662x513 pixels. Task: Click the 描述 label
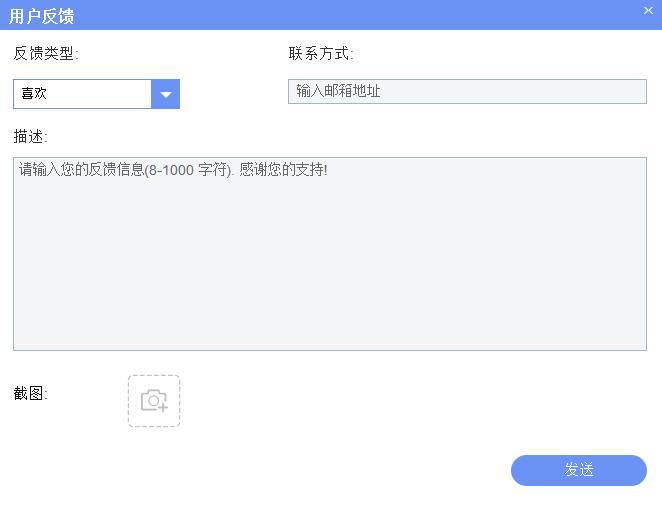point(30,137)
